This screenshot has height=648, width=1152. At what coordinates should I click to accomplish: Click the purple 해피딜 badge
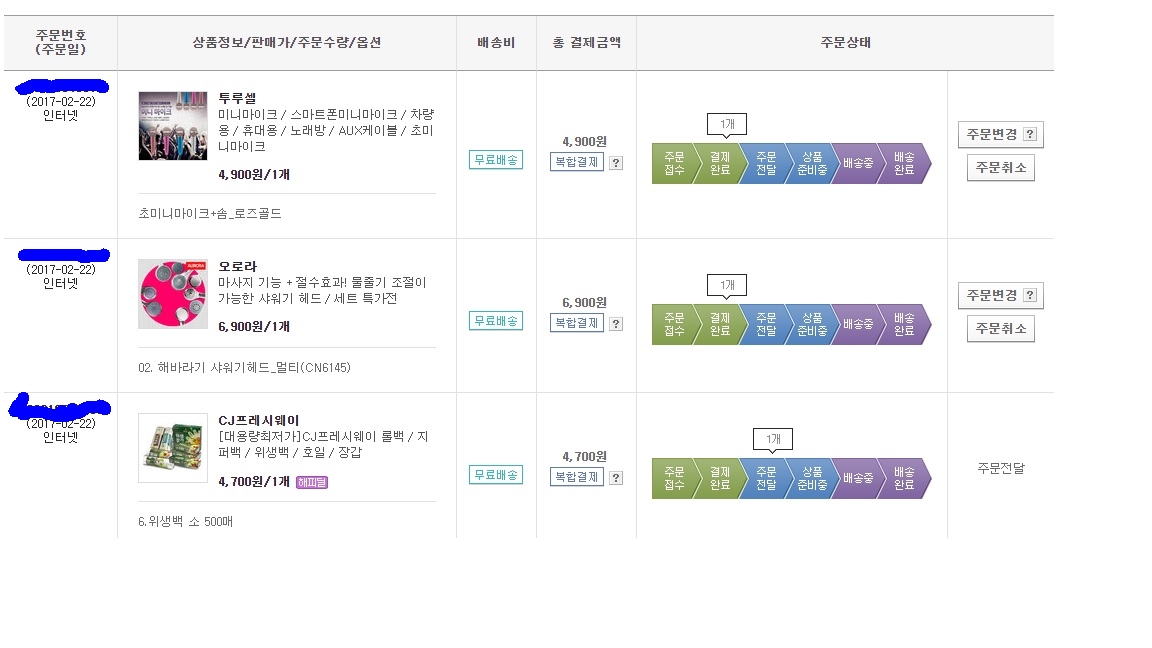tap(312, 482)
